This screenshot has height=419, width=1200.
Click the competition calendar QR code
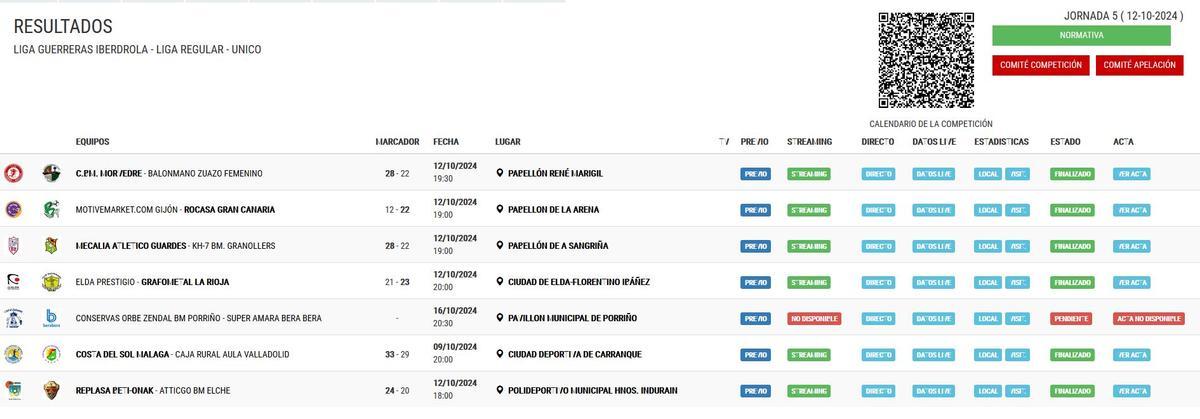(926, 60)
